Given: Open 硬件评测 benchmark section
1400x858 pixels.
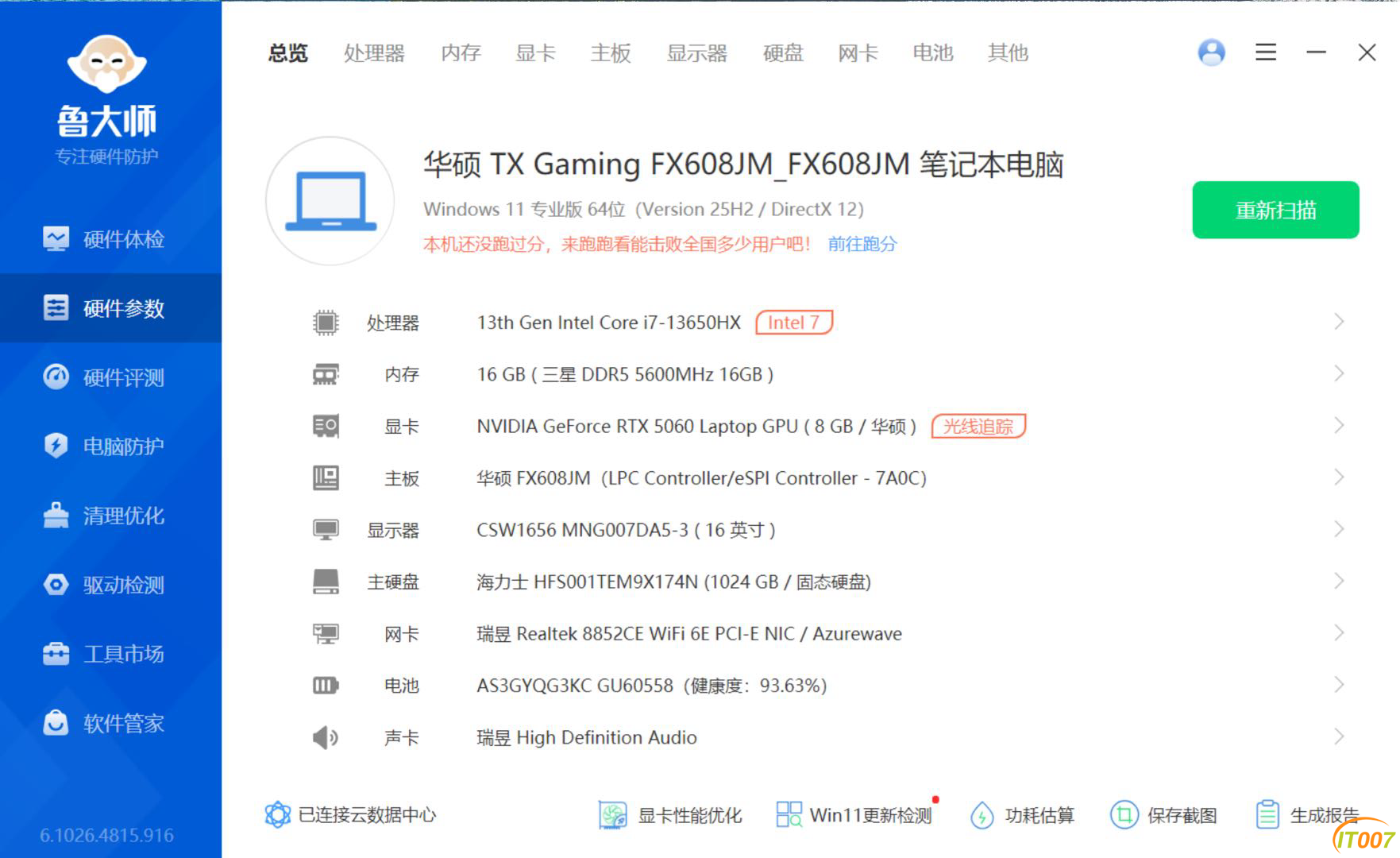Looking at the screenshot, I should 110,377.
